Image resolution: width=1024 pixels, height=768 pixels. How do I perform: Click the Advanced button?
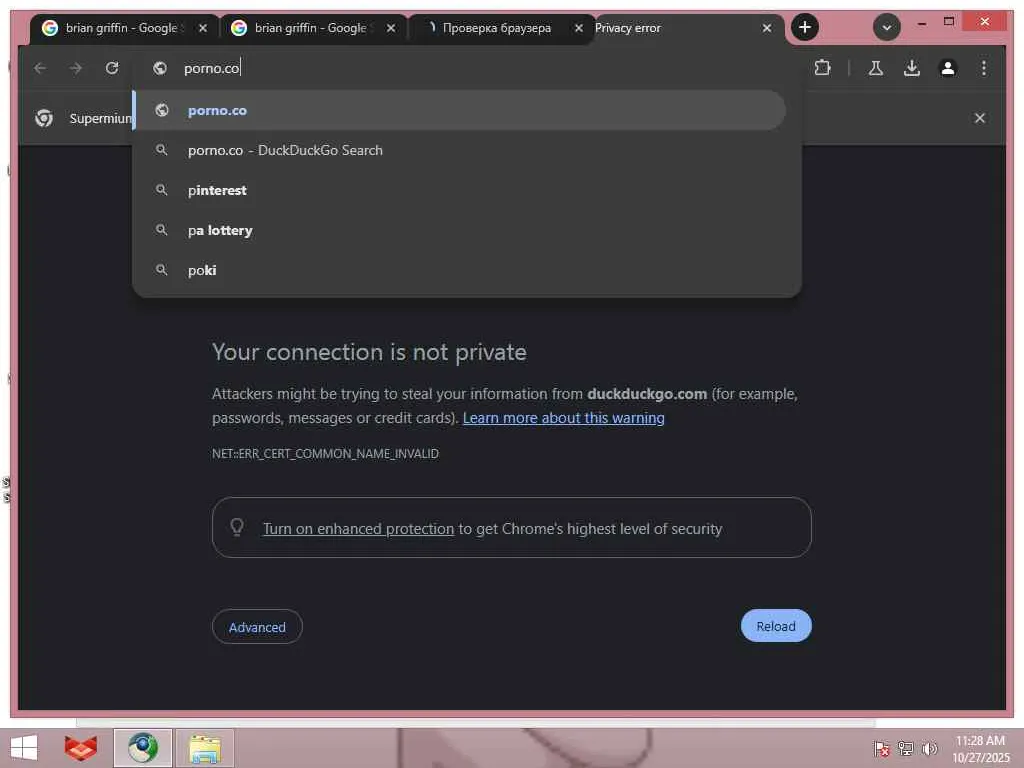click(257, 627)
